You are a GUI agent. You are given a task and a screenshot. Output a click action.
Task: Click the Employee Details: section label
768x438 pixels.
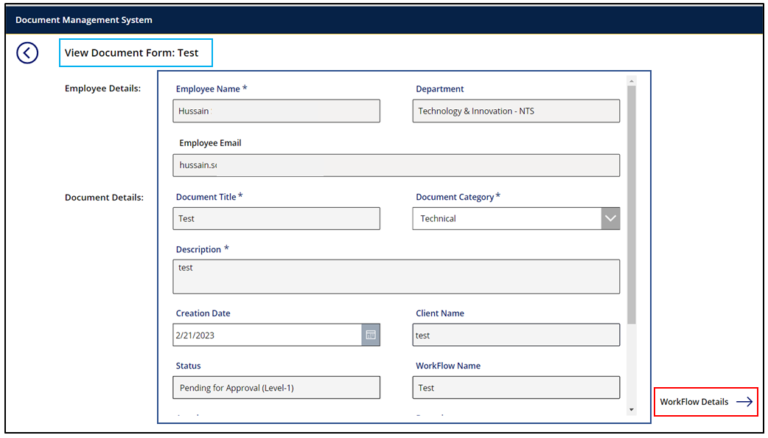pos(103,89)
